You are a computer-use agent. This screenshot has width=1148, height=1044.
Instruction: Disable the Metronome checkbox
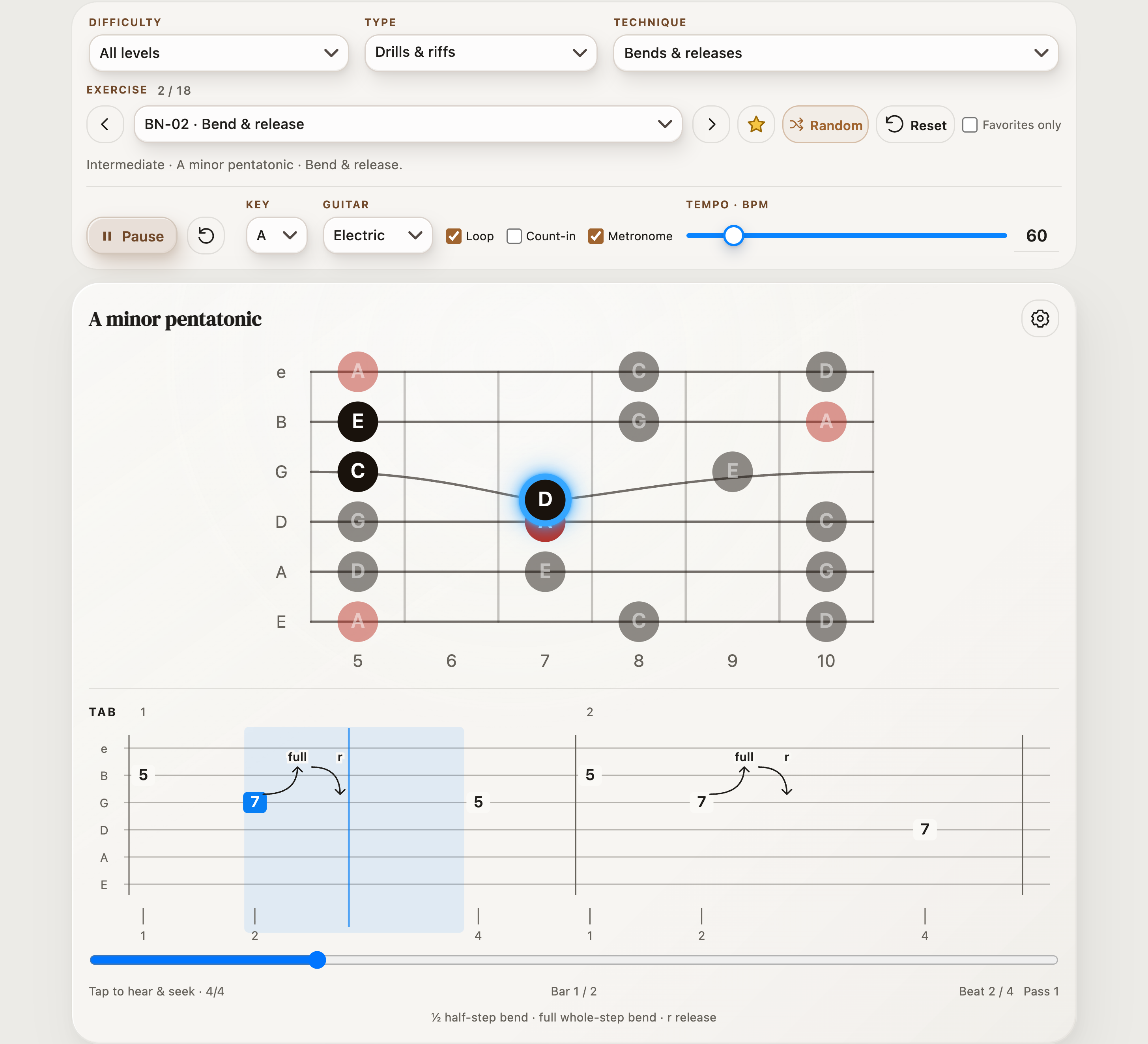click(x=596, y=236)
